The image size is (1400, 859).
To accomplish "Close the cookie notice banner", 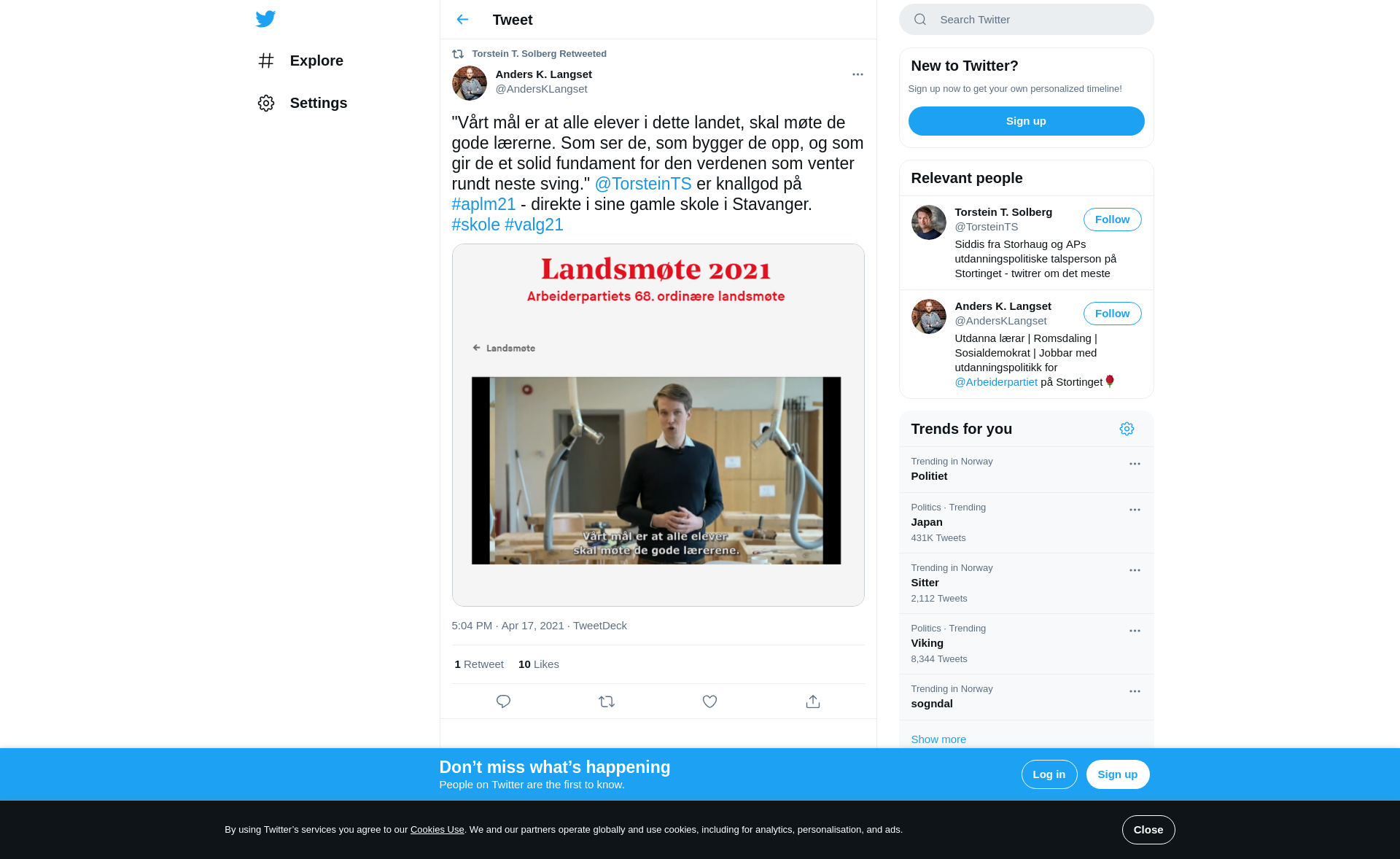I will click(x=1148, y=830).
